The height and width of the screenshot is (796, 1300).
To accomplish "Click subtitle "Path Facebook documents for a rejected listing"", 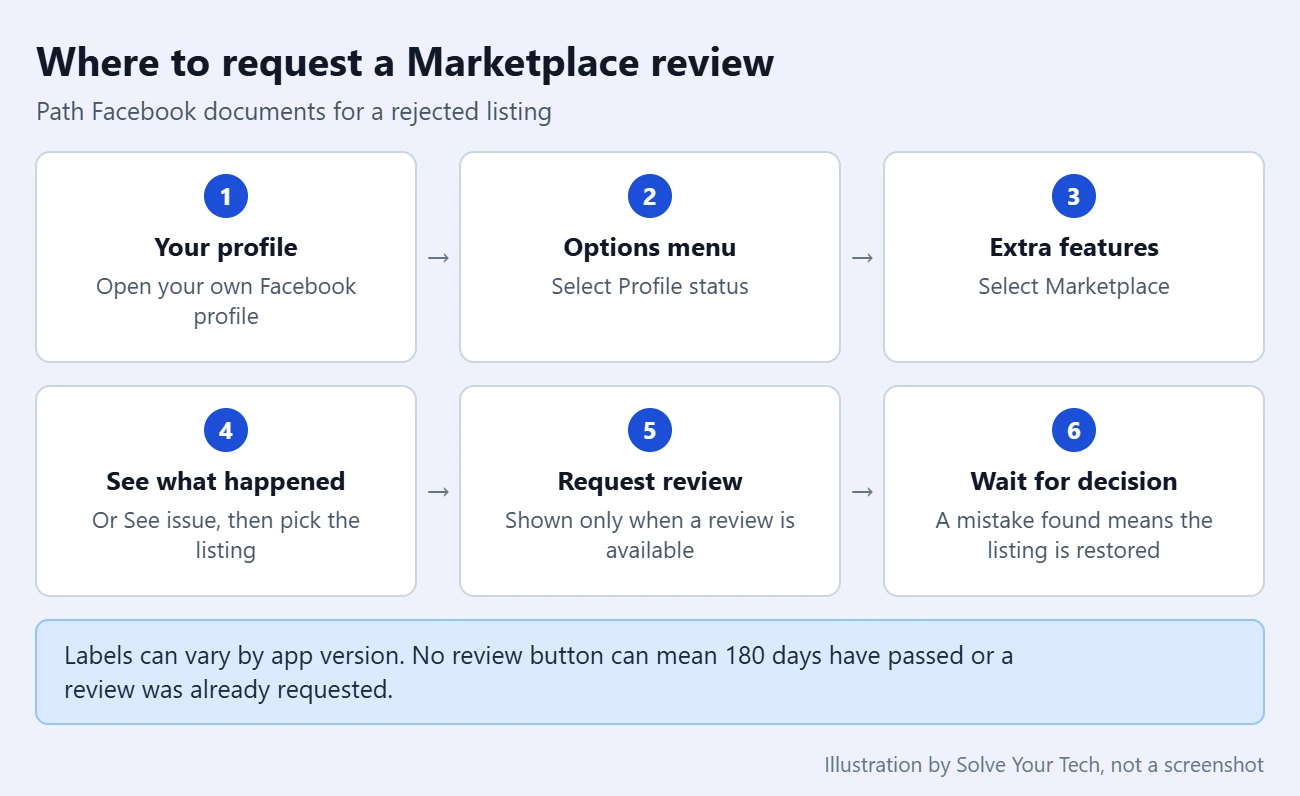I will click(x=294, y=111).
